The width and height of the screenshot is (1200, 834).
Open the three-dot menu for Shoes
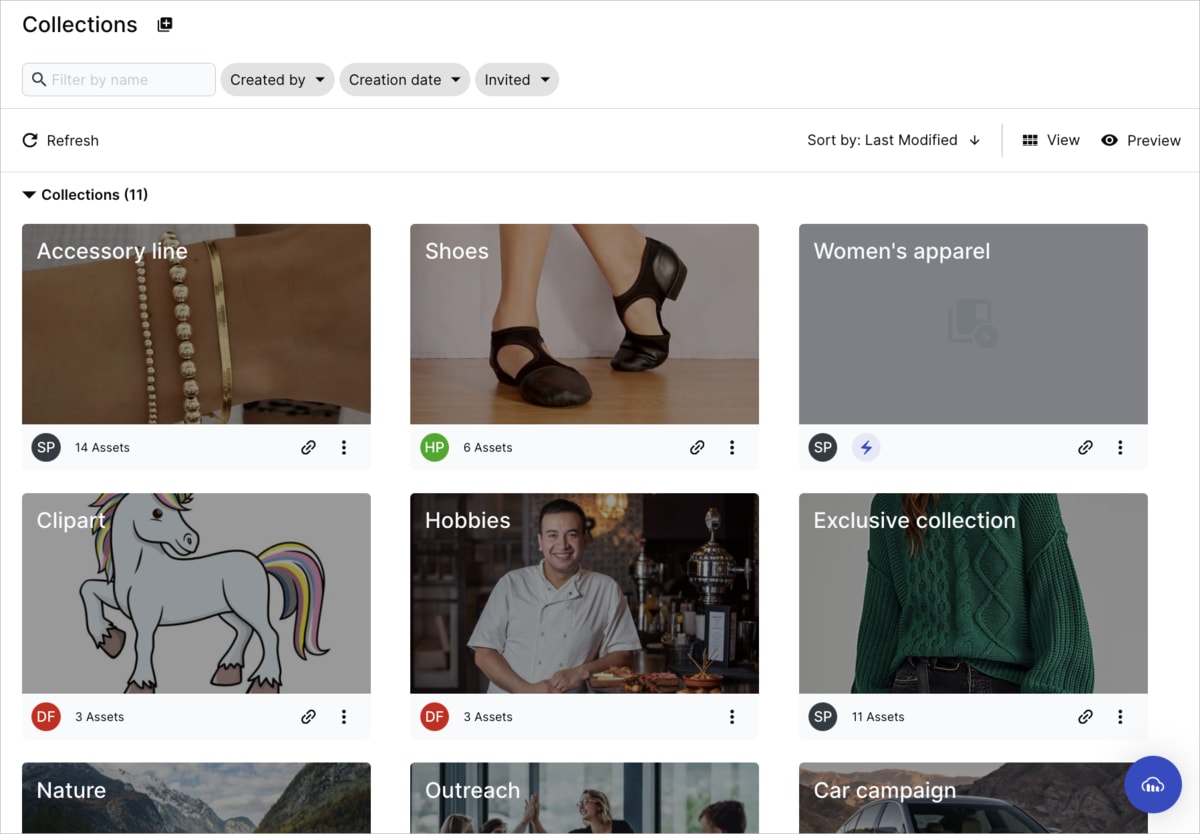point(732,448)
